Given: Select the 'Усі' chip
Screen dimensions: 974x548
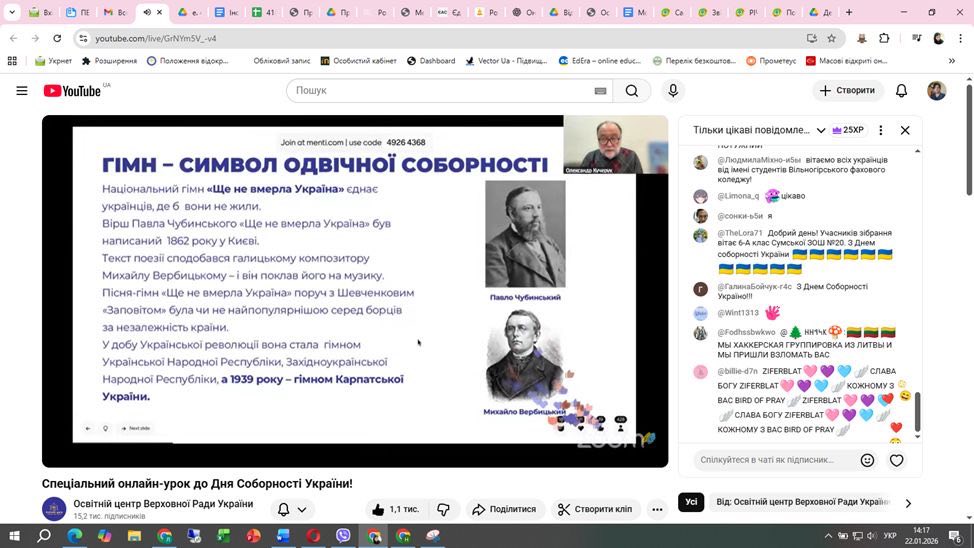Looking at the screenshot, I should 691,502.
